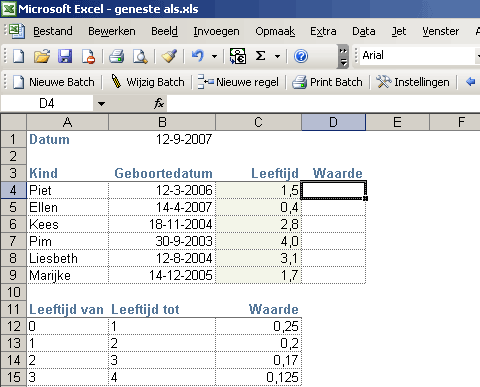480x387 pixels.
Task: Open Print Preview with the magnifier icon
Action: point(140,56)
